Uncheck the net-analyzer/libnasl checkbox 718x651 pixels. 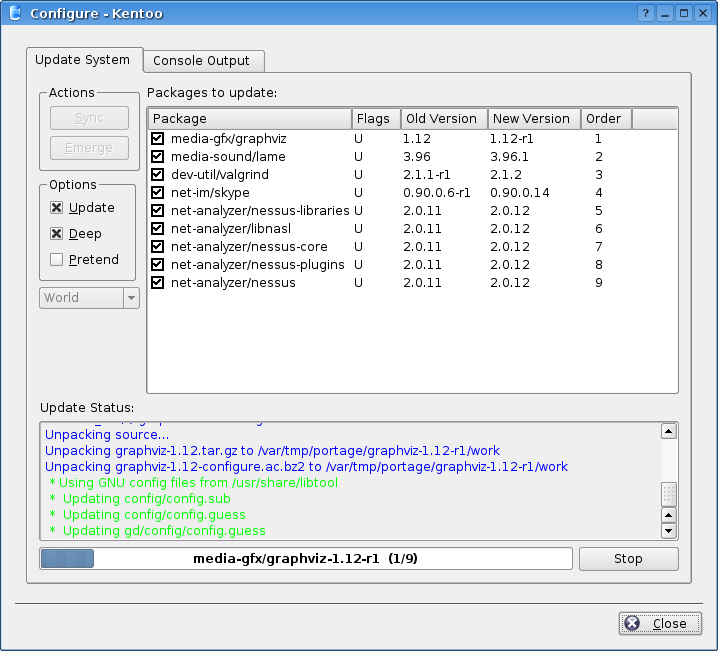[158, 228]
